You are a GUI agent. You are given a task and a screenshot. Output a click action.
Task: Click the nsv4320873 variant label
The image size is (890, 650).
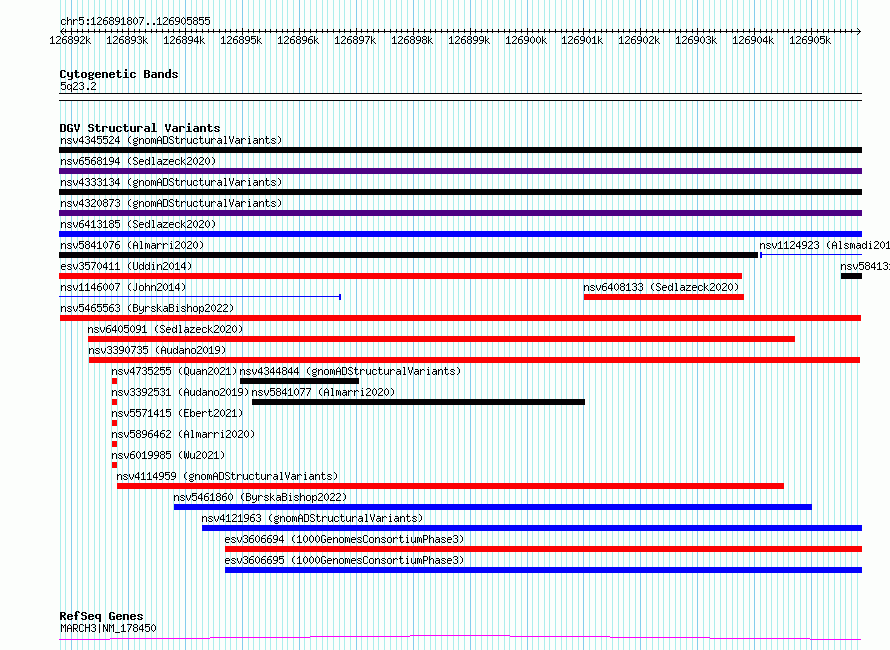coord(171,203)
